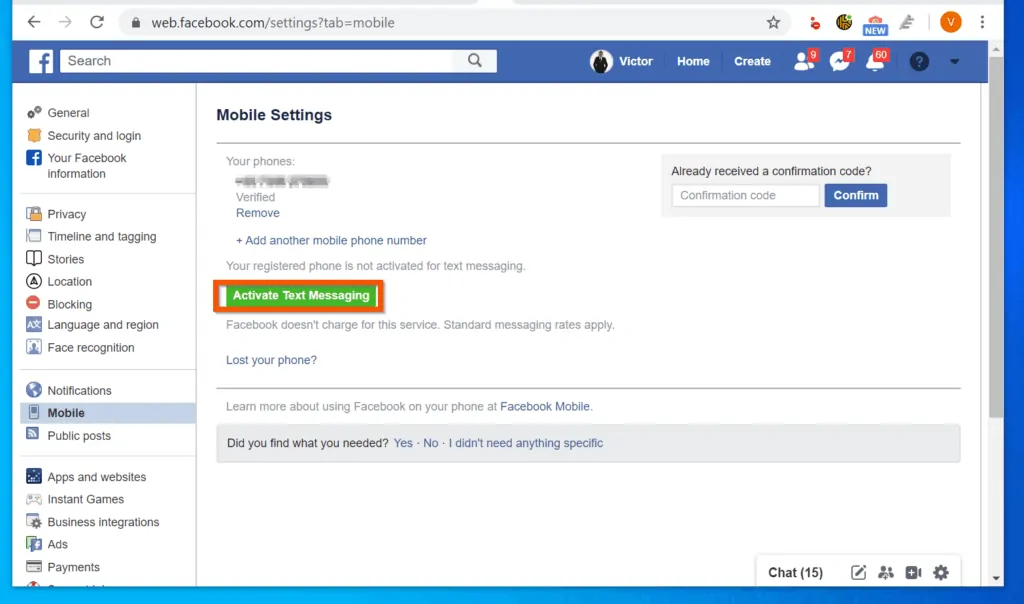Open Face recognition settings
The width and height of the screenshot is (1024, 604).
coord(91,347)
